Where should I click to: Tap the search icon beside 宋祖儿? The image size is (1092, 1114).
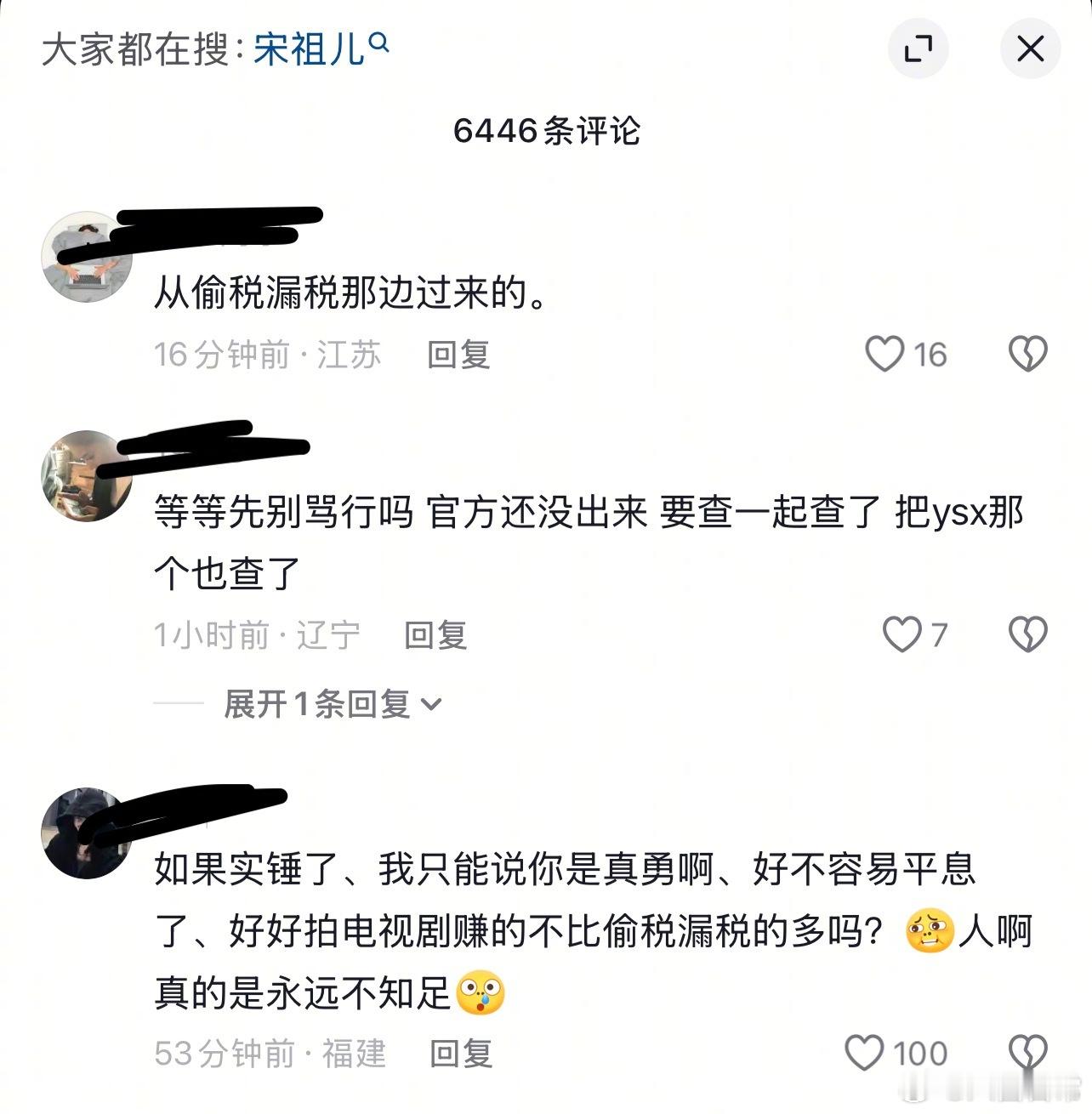point(380,41)
